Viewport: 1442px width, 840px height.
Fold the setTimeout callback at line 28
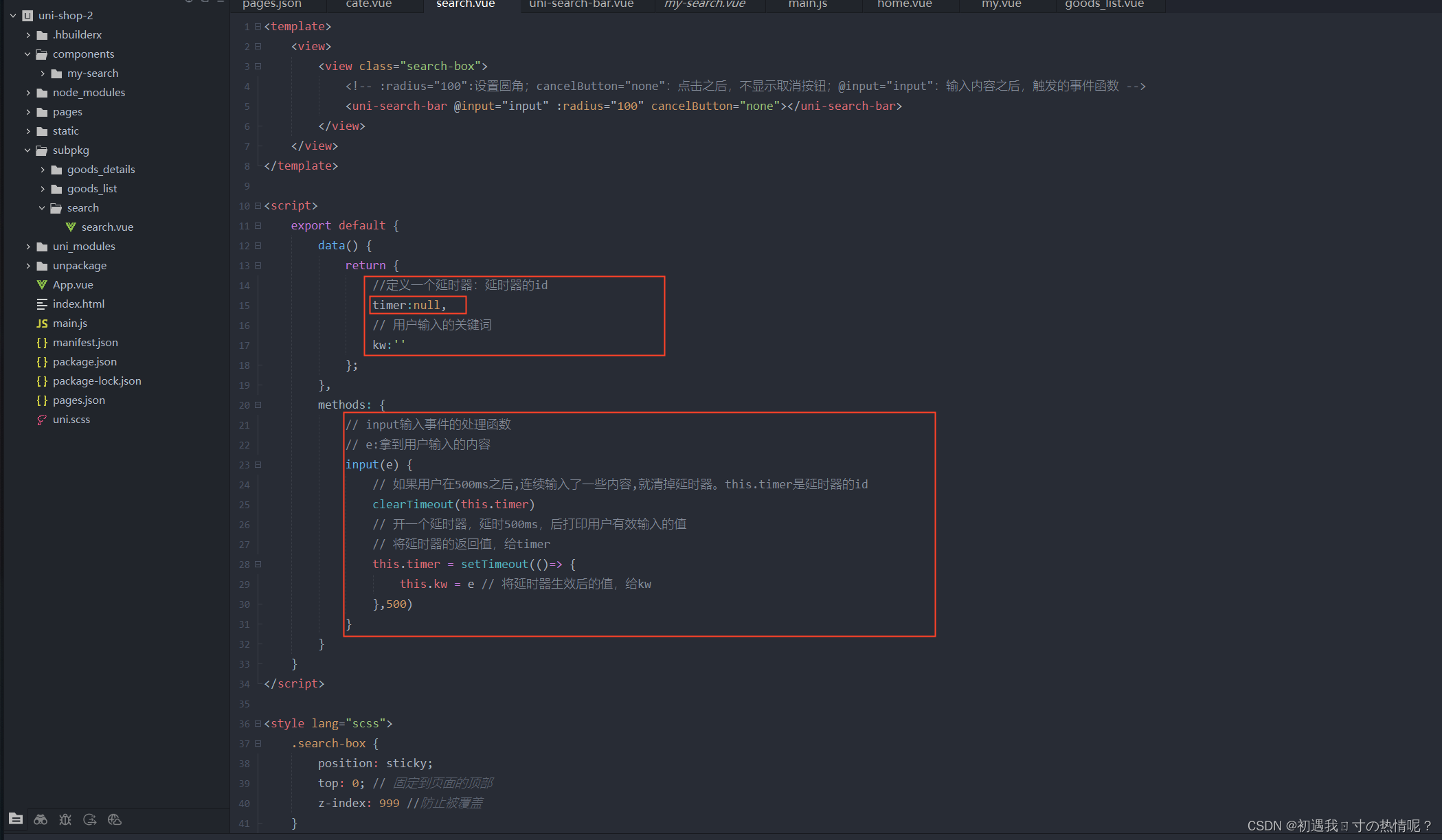[258, 564]
